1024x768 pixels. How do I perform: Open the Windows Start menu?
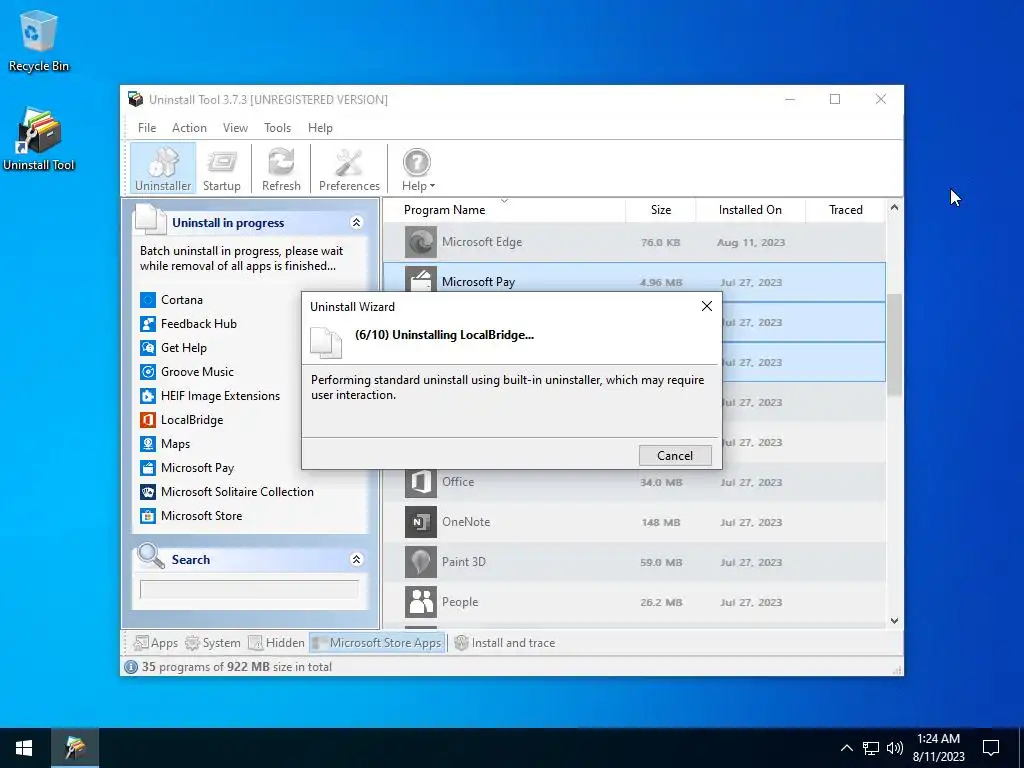point(24,748)
